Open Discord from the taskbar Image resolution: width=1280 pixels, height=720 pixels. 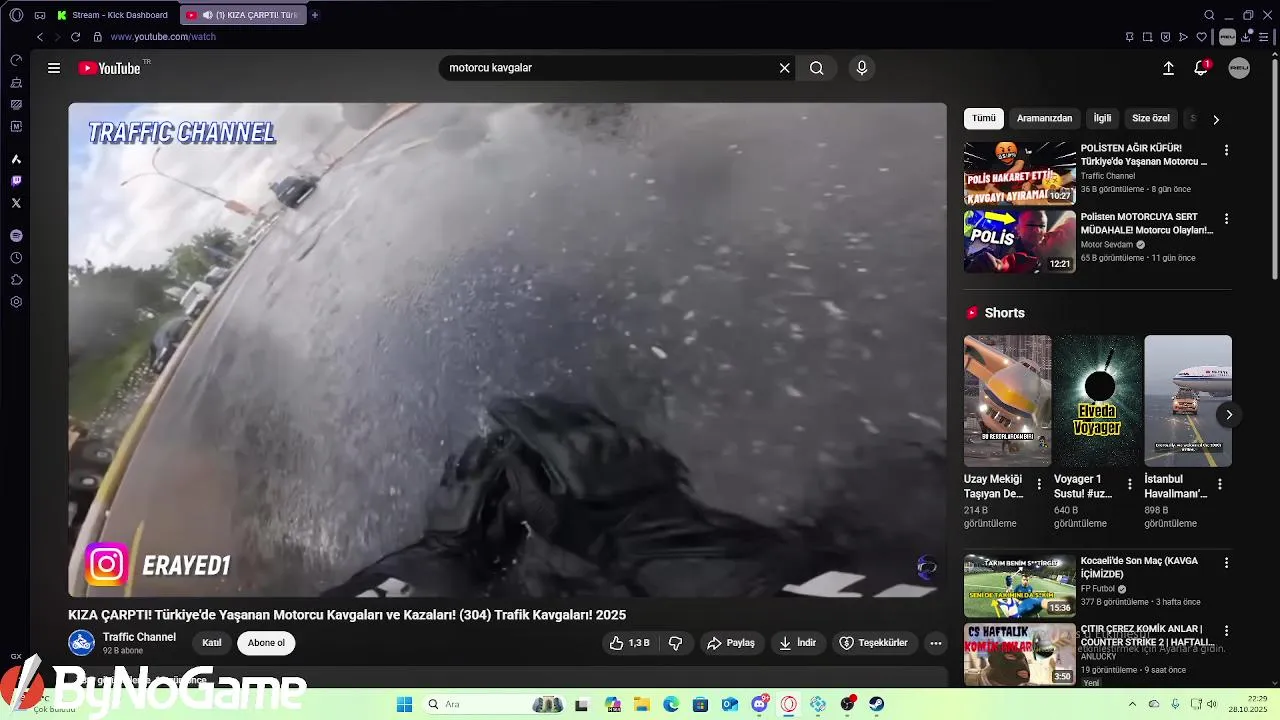(759, 704)
